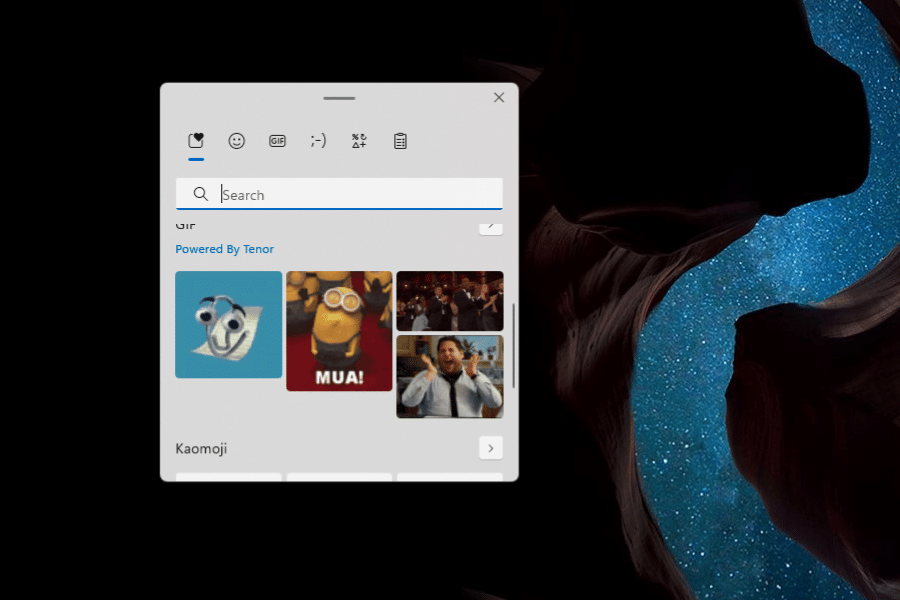The image size is (900, 600).
Task: Open the Clipboard history icon
Action: point(399,140)
